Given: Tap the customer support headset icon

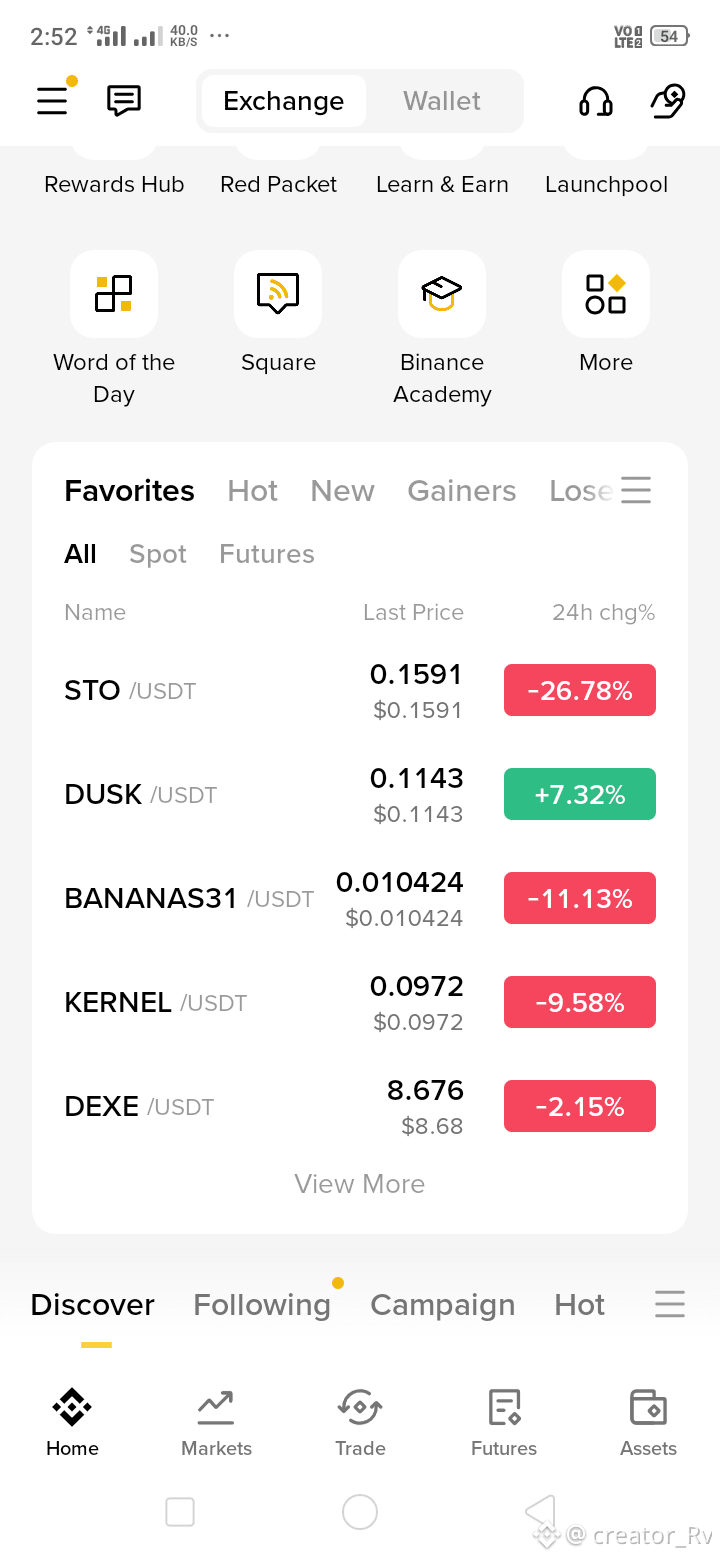Looking at the screenshot, I should click(x=596, y=101).
